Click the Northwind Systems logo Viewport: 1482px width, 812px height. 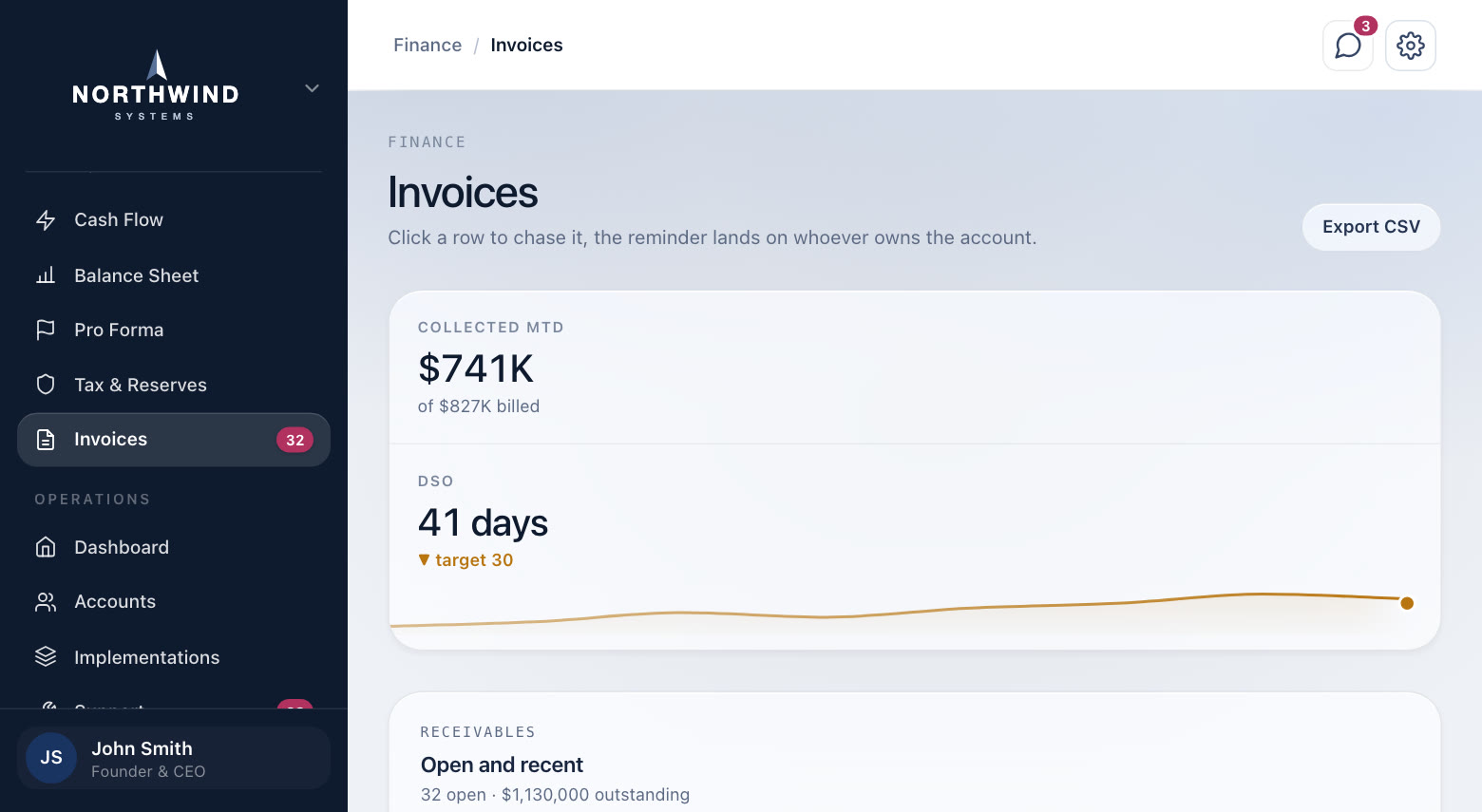tap(156, 85)
